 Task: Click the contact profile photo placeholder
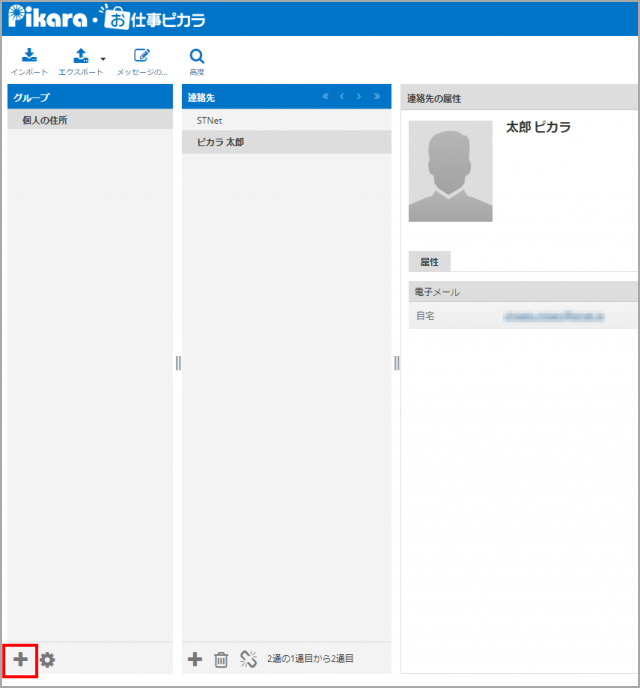click(x=450, y=171)
